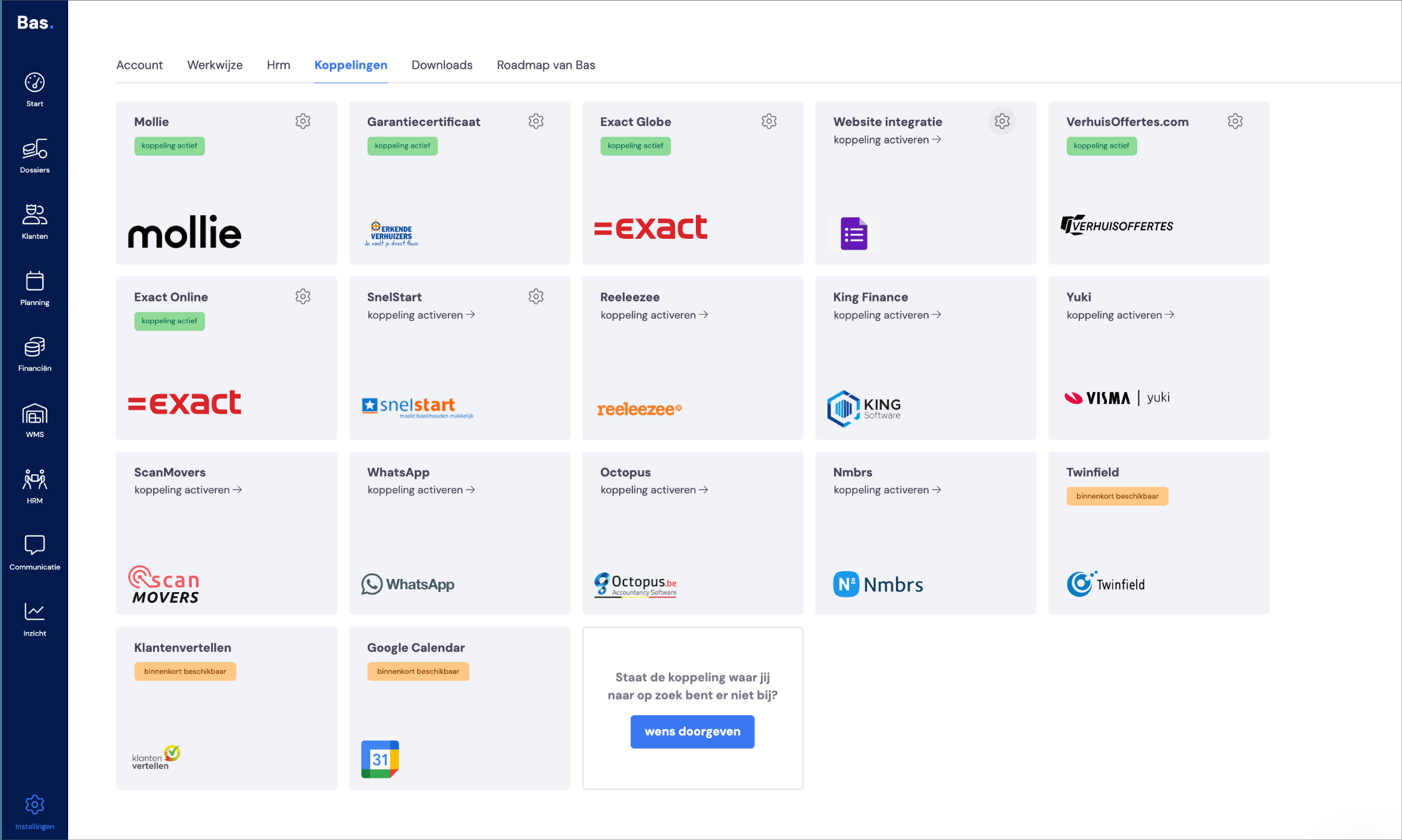This screenshot has height=840, width=1402.
Task: Open HRM section in sidebar
Action: pos(34,487)
